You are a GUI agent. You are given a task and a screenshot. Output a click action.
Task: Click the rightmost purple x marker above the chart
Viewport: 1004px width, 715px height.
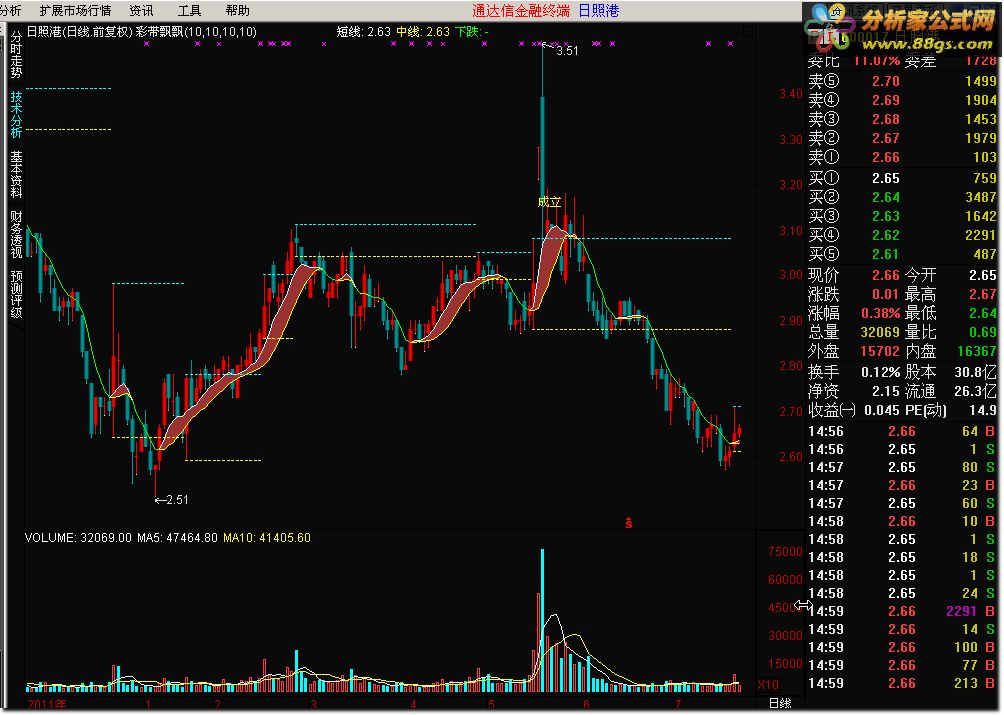730,44
